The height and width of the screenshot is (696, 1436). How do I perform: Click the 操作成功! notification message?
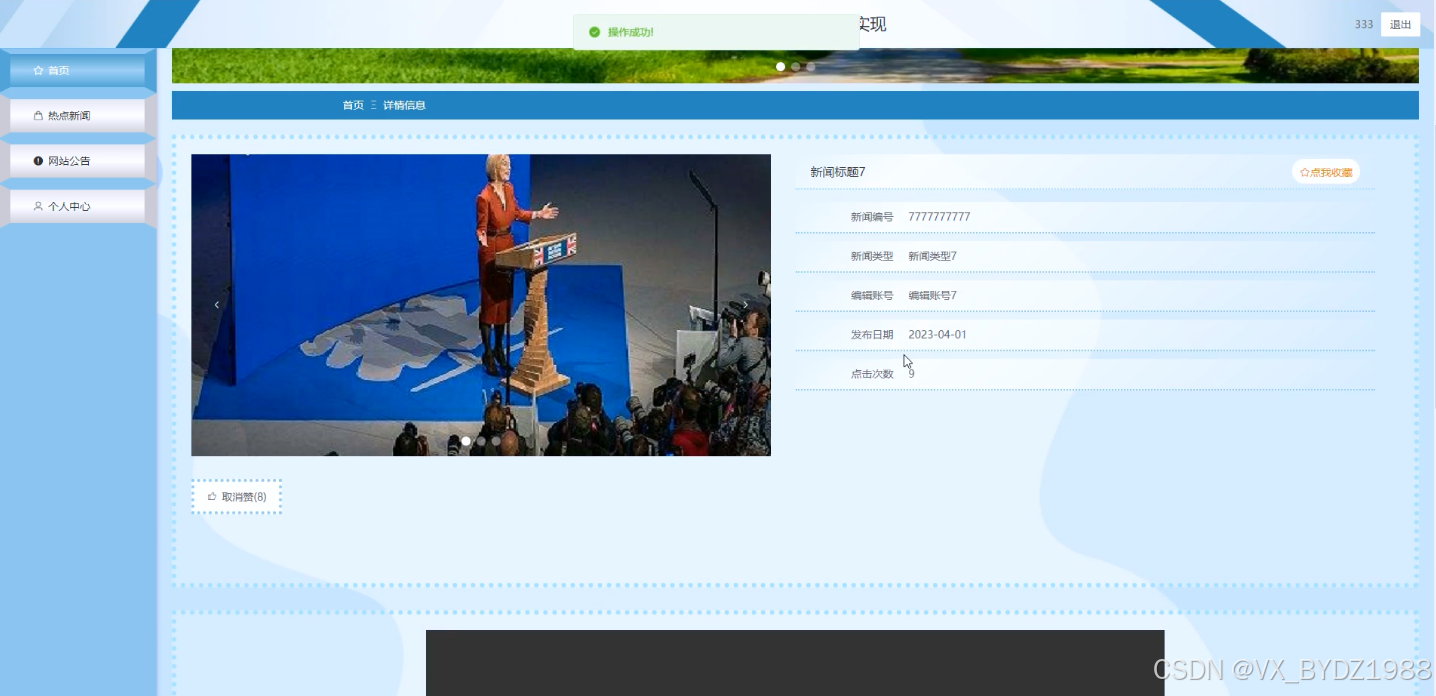(631, 32)
